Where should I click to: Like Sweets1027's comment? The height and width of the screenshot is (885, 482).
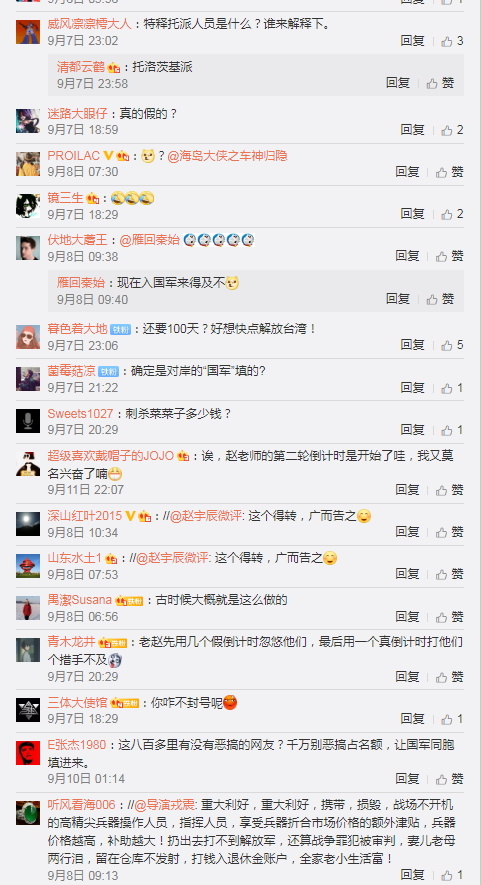click(452, 430)
